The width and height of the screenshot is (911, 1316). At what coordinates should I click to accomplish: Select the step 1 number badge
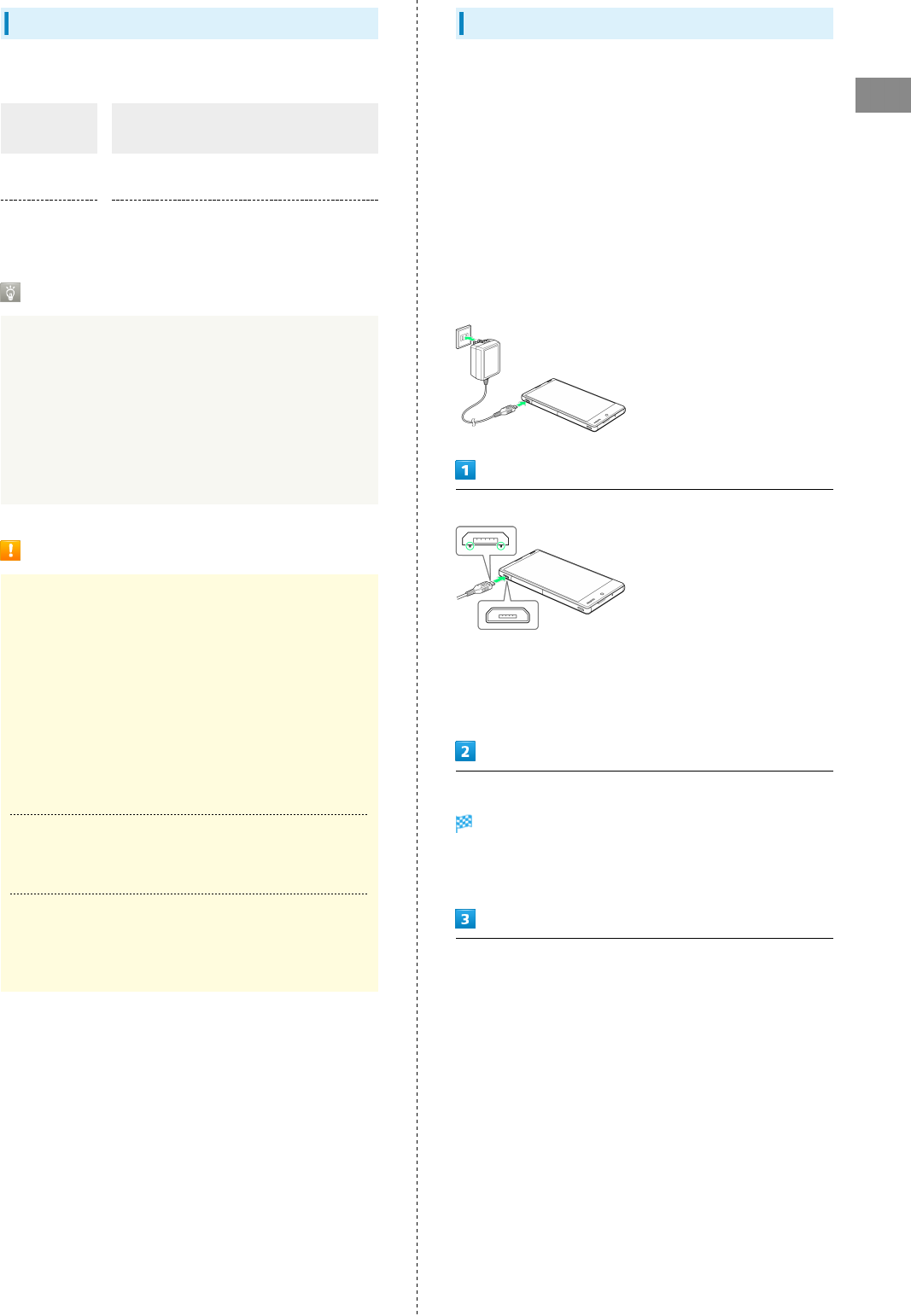coord(465,470)
